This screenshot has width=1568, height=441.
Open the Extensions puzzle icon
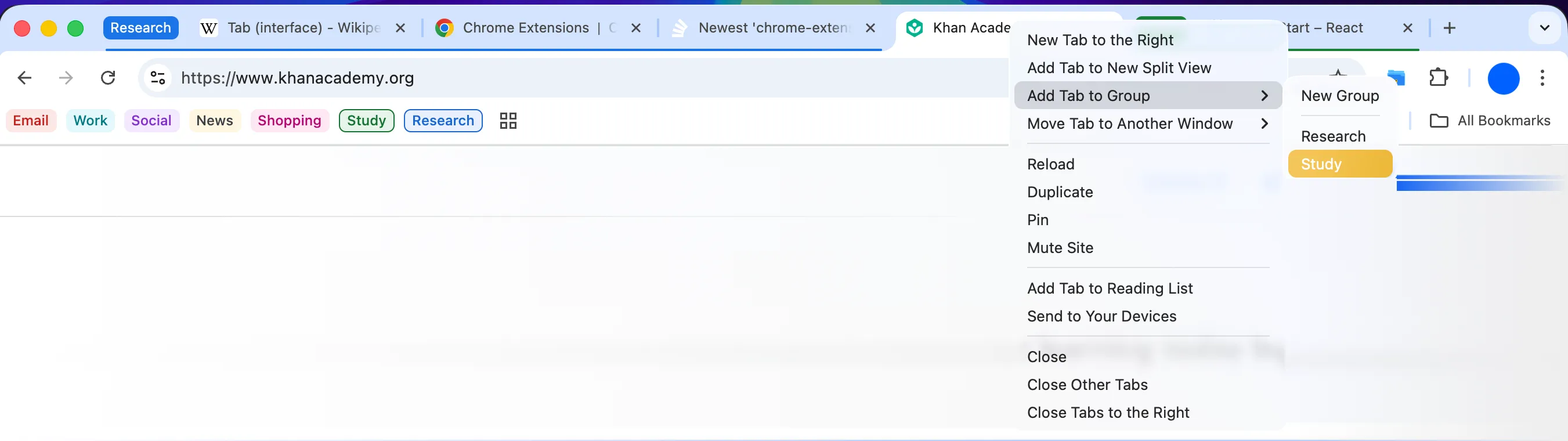[1439, 78]
